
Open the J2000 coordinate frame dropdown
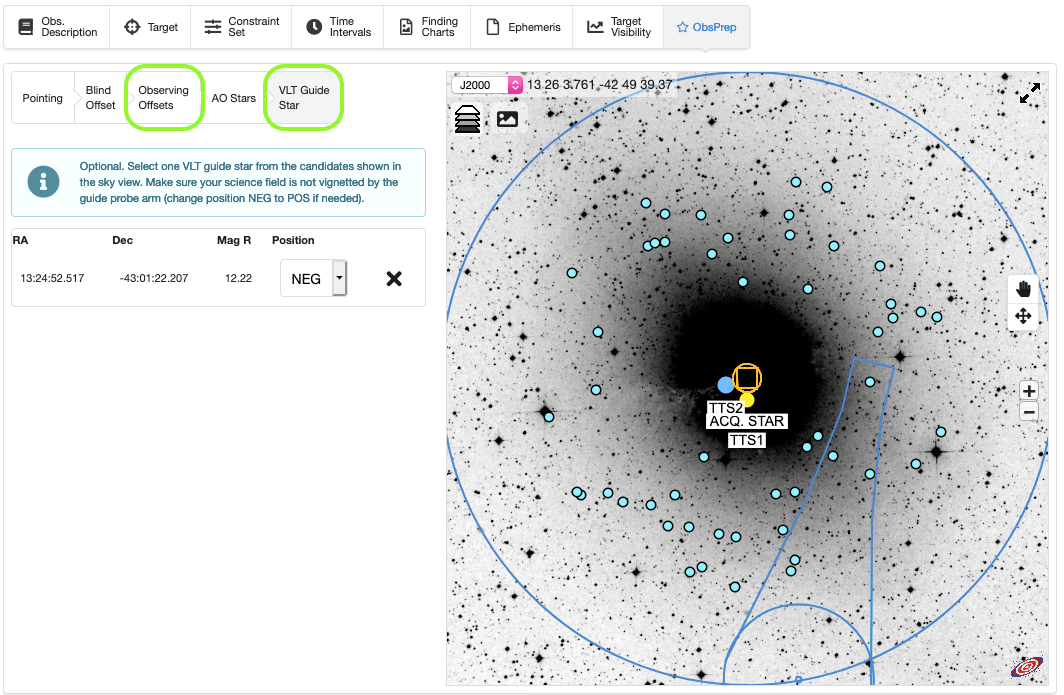(x=487, y=85)
